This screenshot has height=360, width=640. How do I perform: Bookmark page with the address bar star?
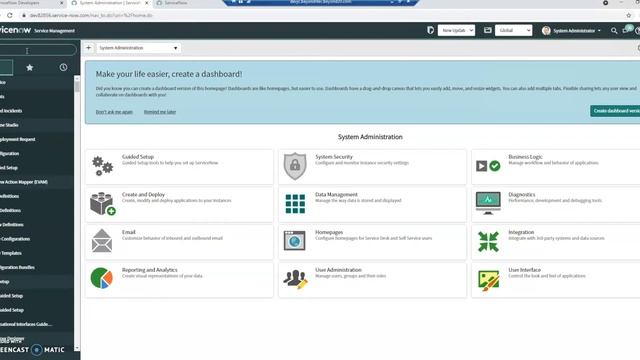click(629, 15)
